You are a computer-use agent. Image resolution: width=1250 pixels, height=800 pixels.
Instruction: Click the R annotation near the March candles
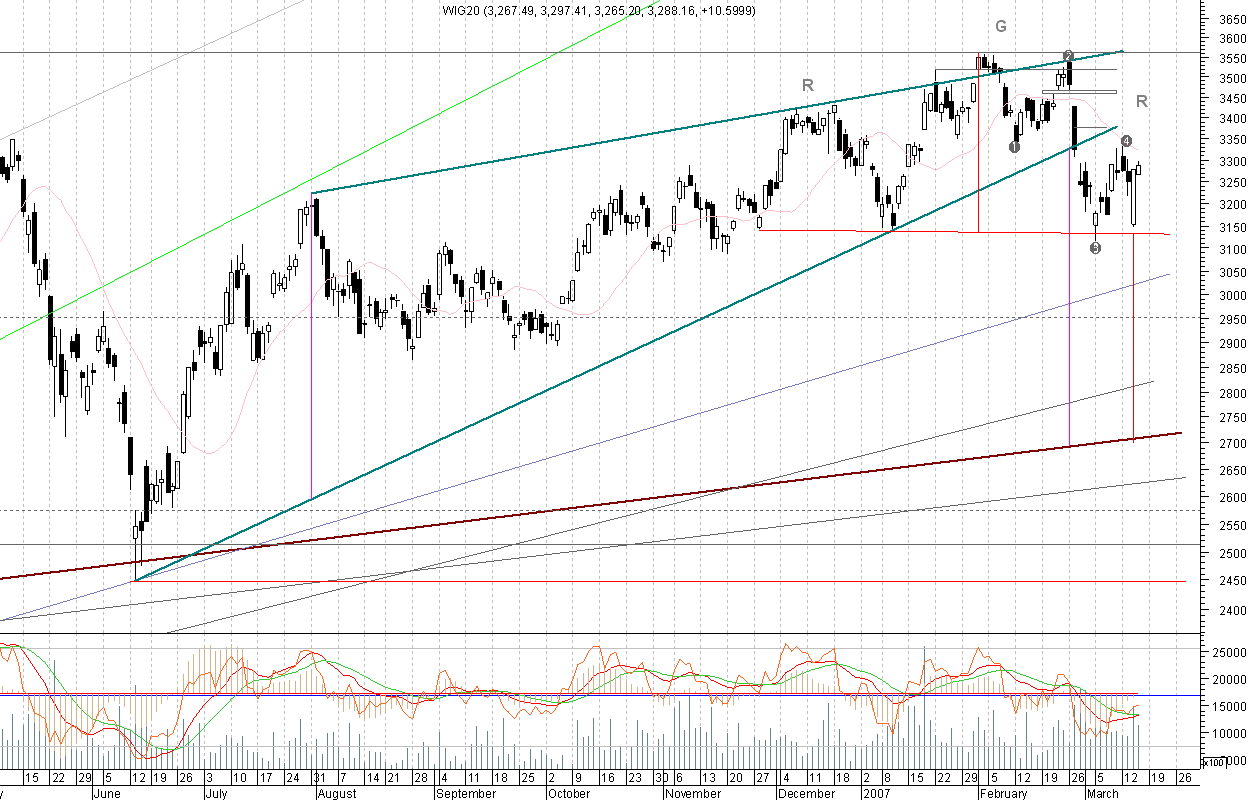click(x=1142, y=101)
